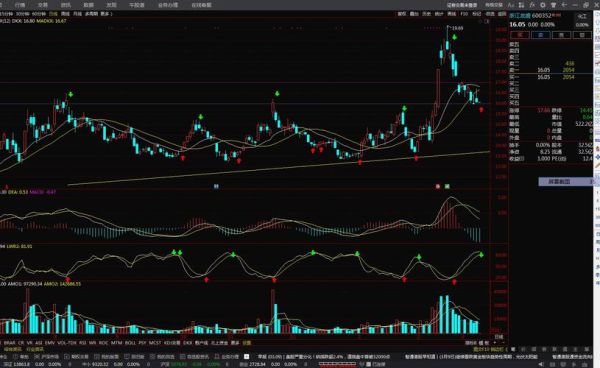600x368 pixels.
Task: Click 叠加 overlay button
Action: coord(414,14)
